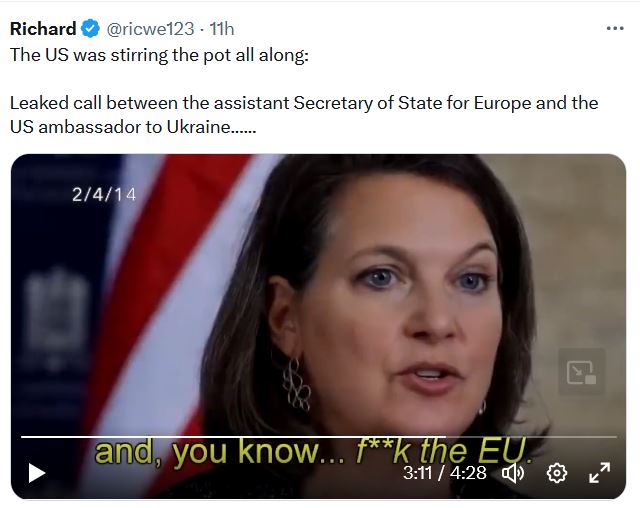Click the video progress bar track

[319, 437]
